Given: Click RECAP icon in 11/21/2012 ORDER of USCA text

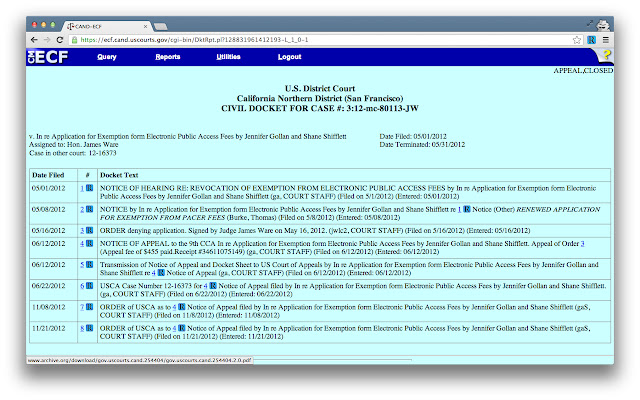Looking at the screenshot, I should [x=182, y=328].
